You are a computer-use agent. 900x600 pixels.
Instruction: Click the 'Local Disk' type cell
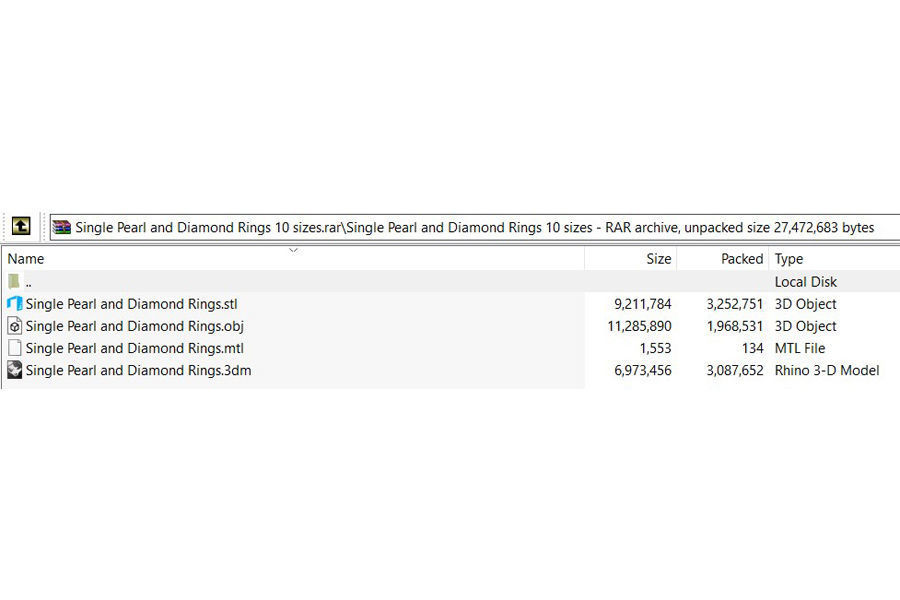[805, 282]
